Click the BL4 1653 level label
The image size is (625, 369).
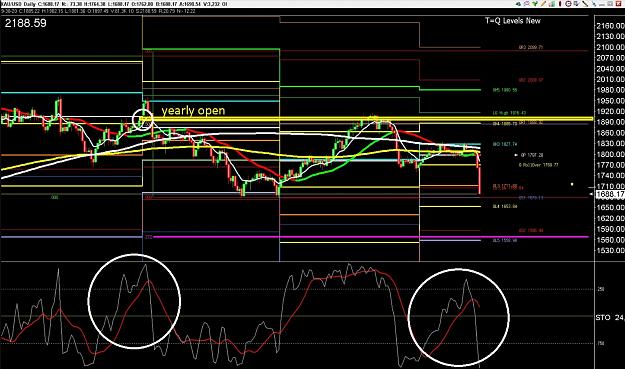(x=505, y=206)
